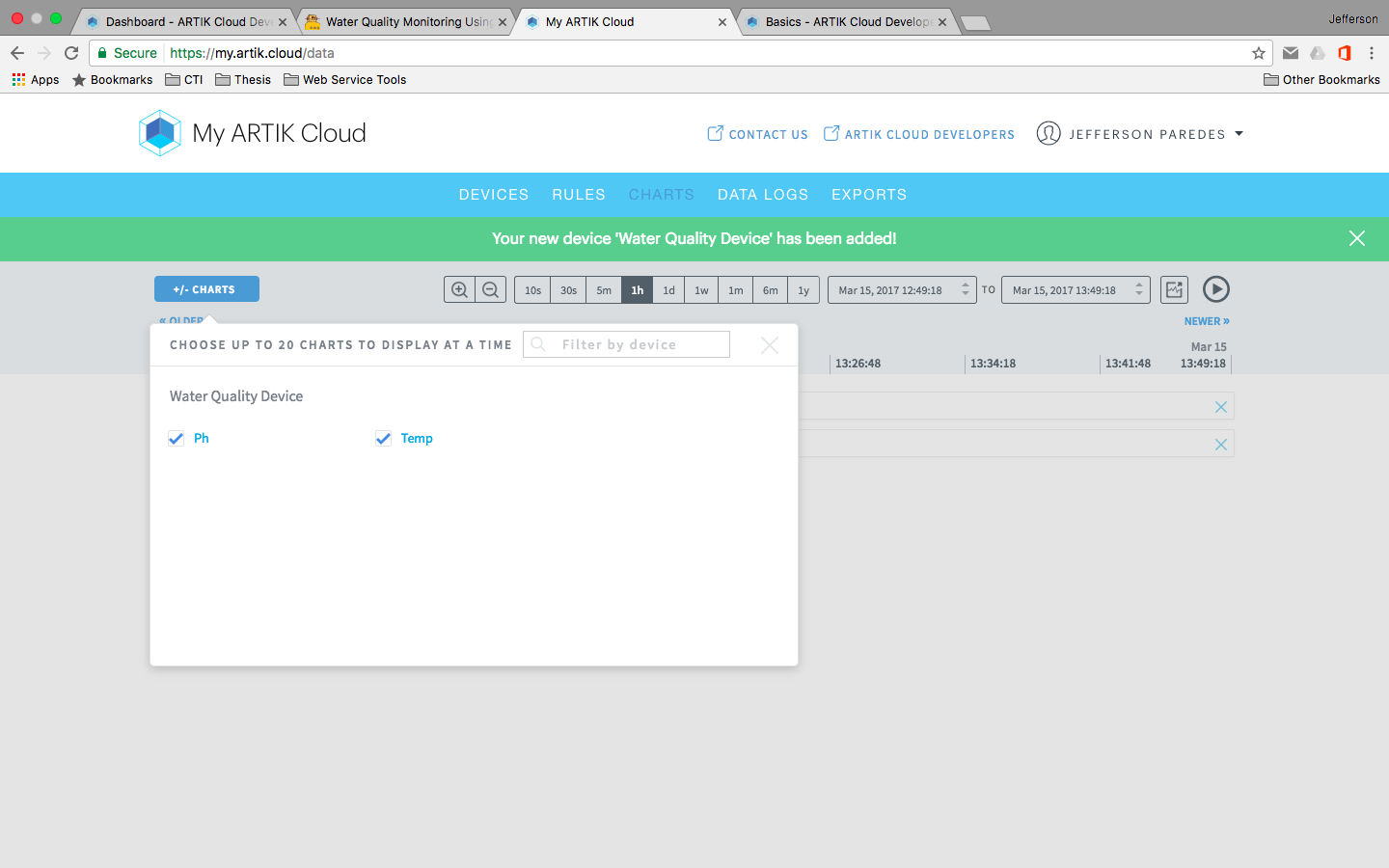Select the 10s time range
1389x868 pixels.
click(532, 289)
